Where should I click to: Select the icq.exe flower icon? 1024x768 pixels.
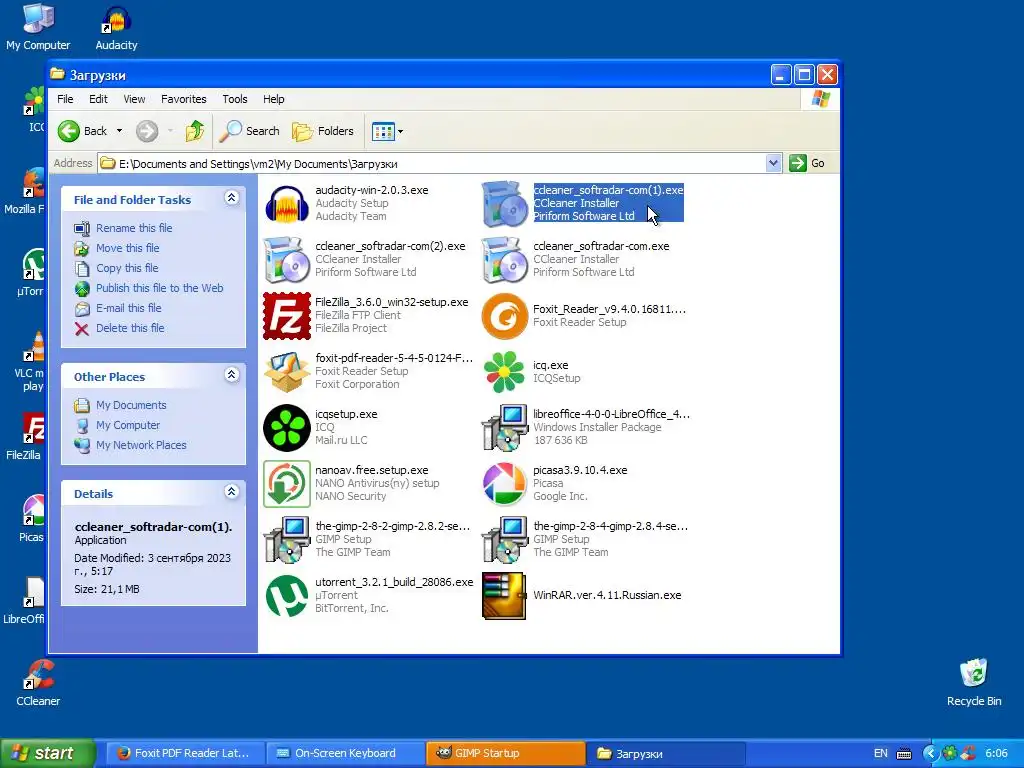504,372
